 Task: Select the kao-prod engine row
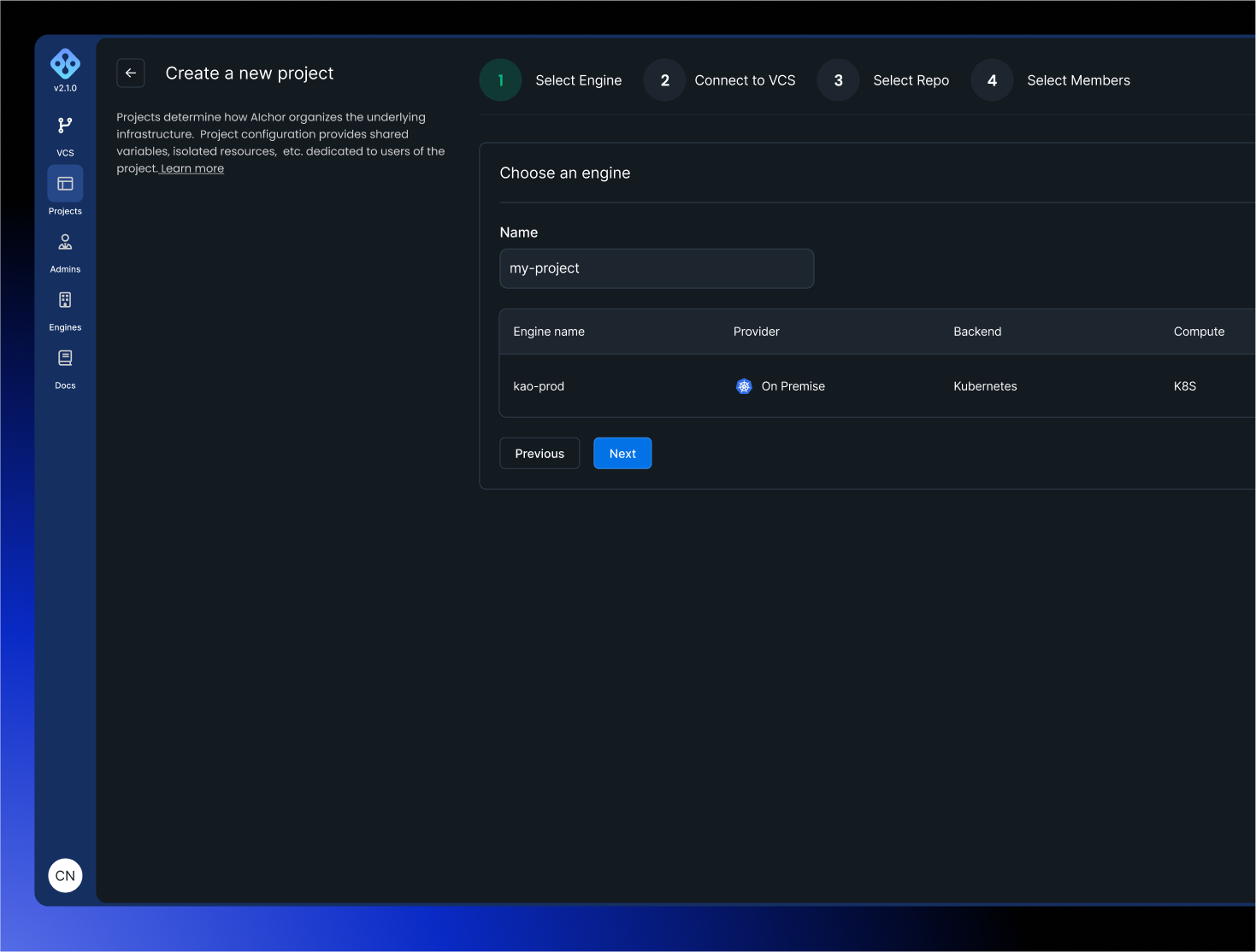[877, 386]
